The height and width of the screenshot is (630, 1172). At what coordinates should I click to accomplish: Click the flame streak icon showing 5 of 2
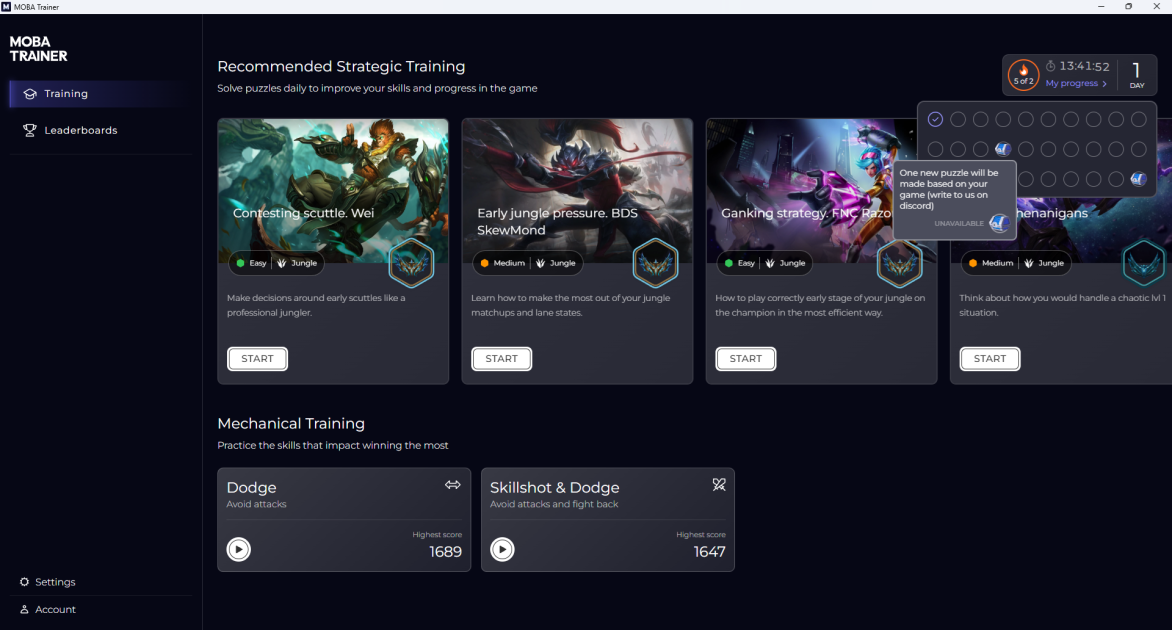(1023, 75)
